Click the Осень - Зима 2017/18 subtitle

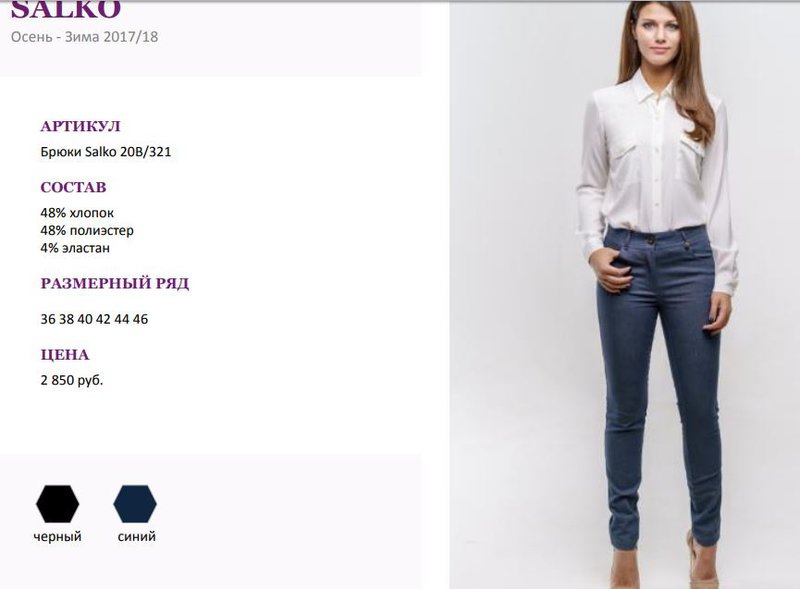85,37
